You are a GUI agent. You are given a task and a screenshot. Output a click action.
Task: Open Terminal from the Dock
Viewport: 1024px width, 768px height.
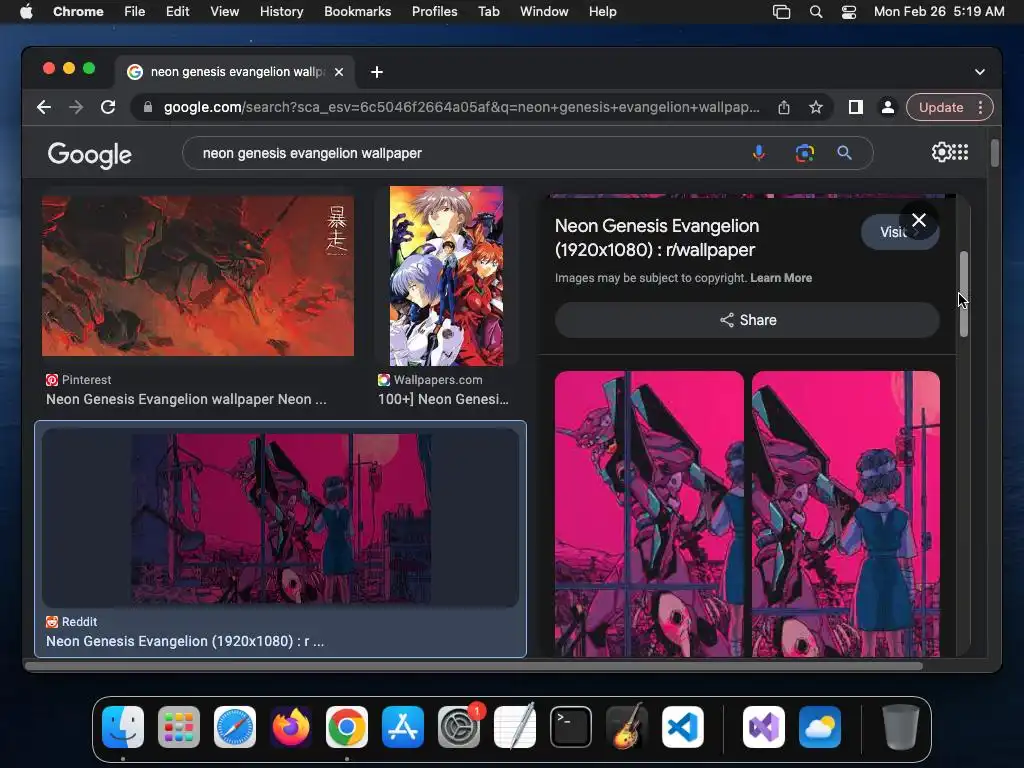click(571, 727)
